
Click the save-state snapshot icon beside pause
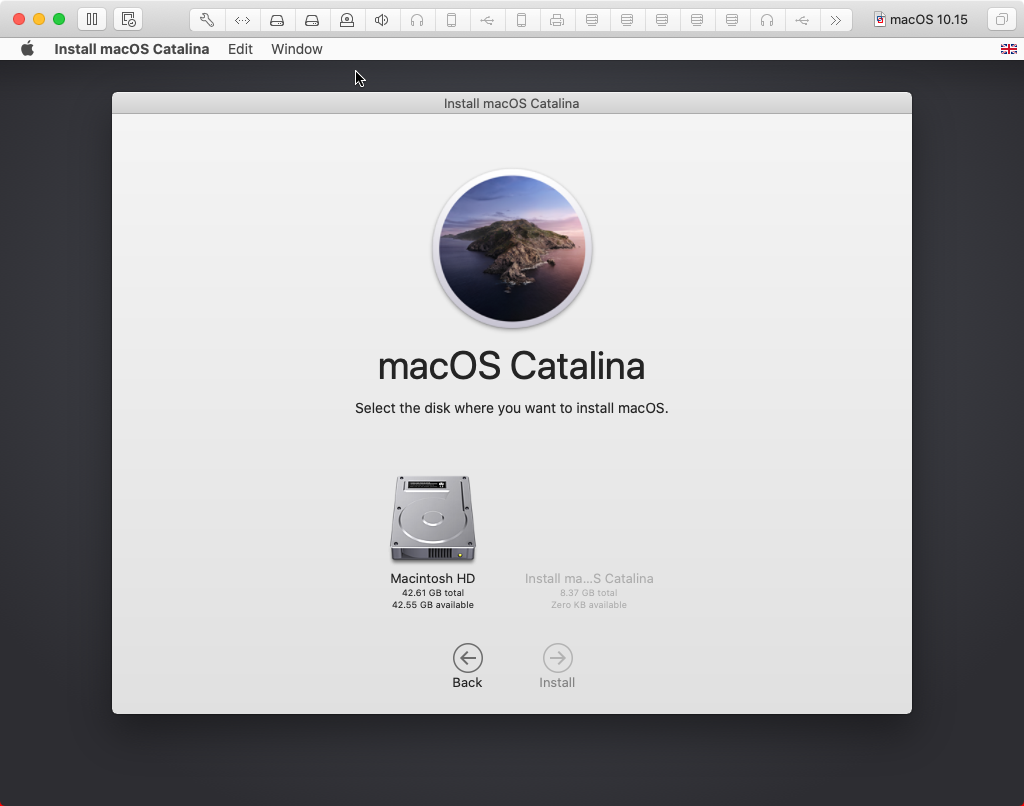click(x=128, y=18)
